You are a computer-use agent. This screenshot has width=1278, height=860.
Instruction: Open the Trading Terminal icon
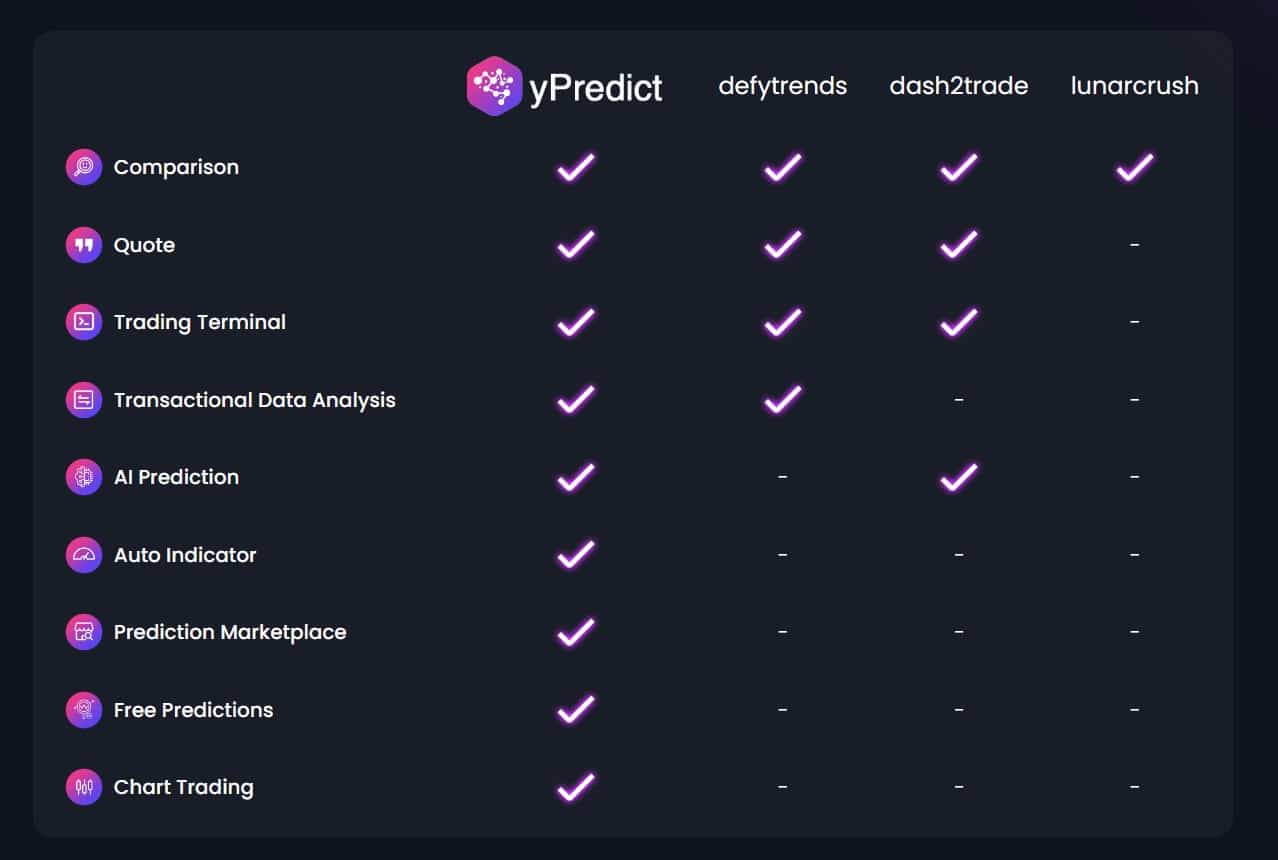coord(84,322)
